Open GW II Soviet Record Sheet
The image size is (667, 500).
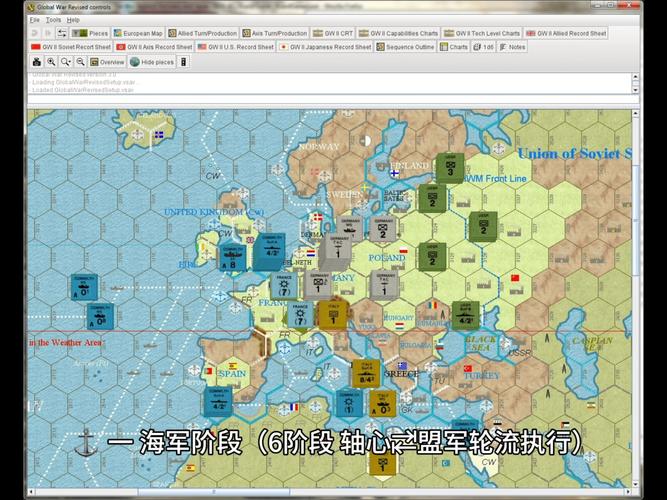[x=71, y=47]
